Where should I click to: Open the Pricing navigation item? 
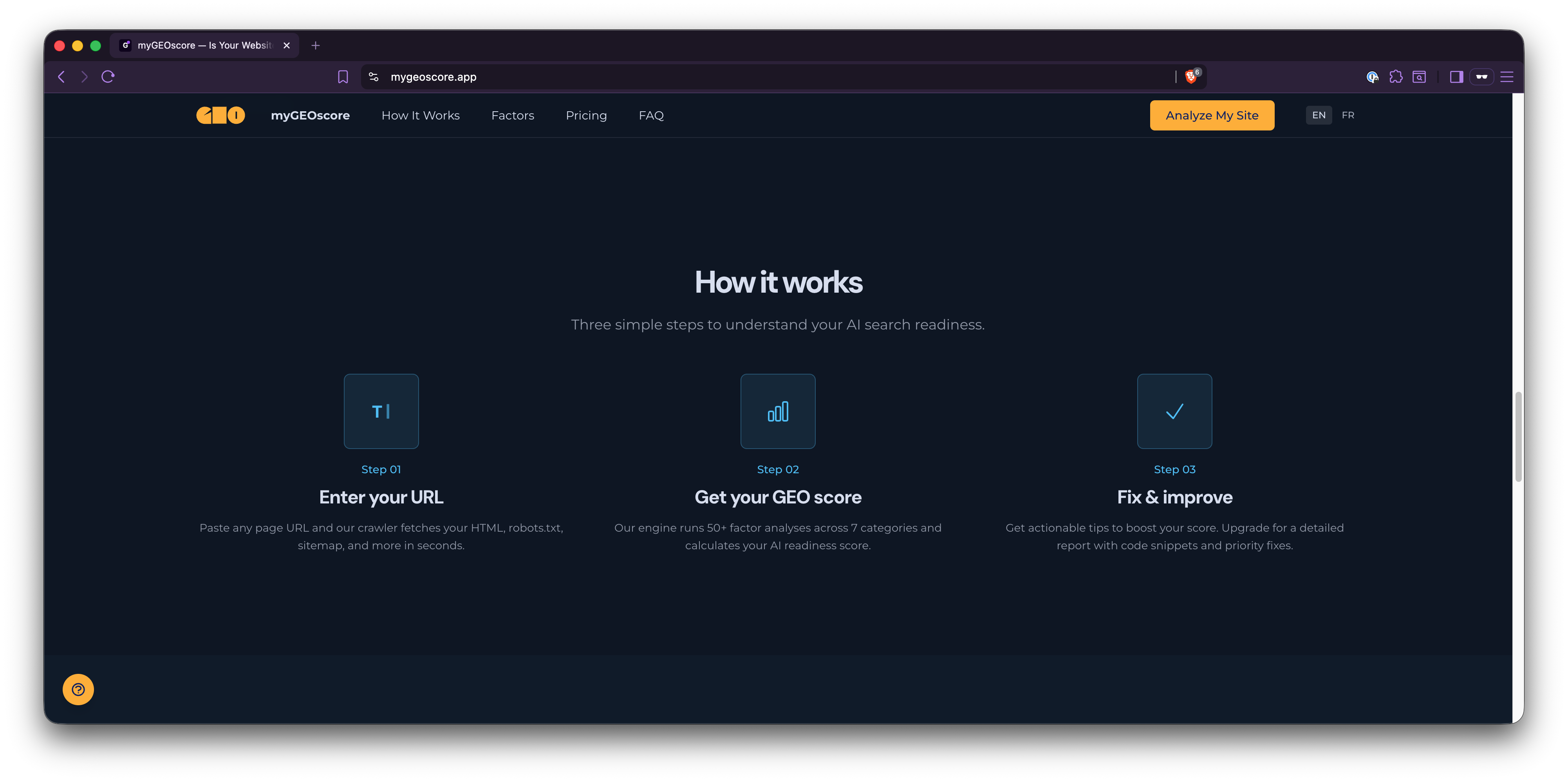click(586, 115)
